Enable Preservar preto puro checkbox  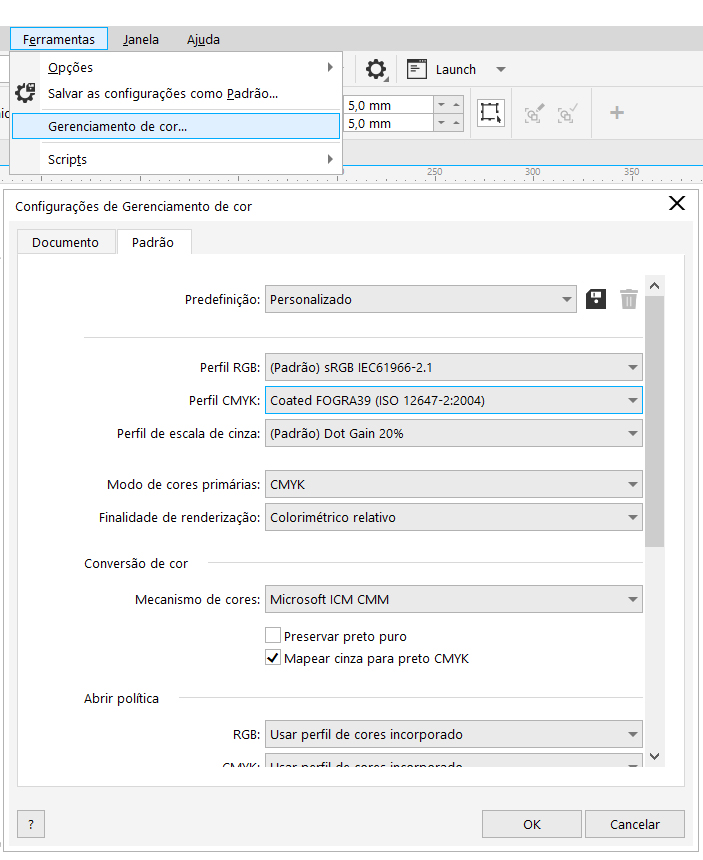[273, 636]
